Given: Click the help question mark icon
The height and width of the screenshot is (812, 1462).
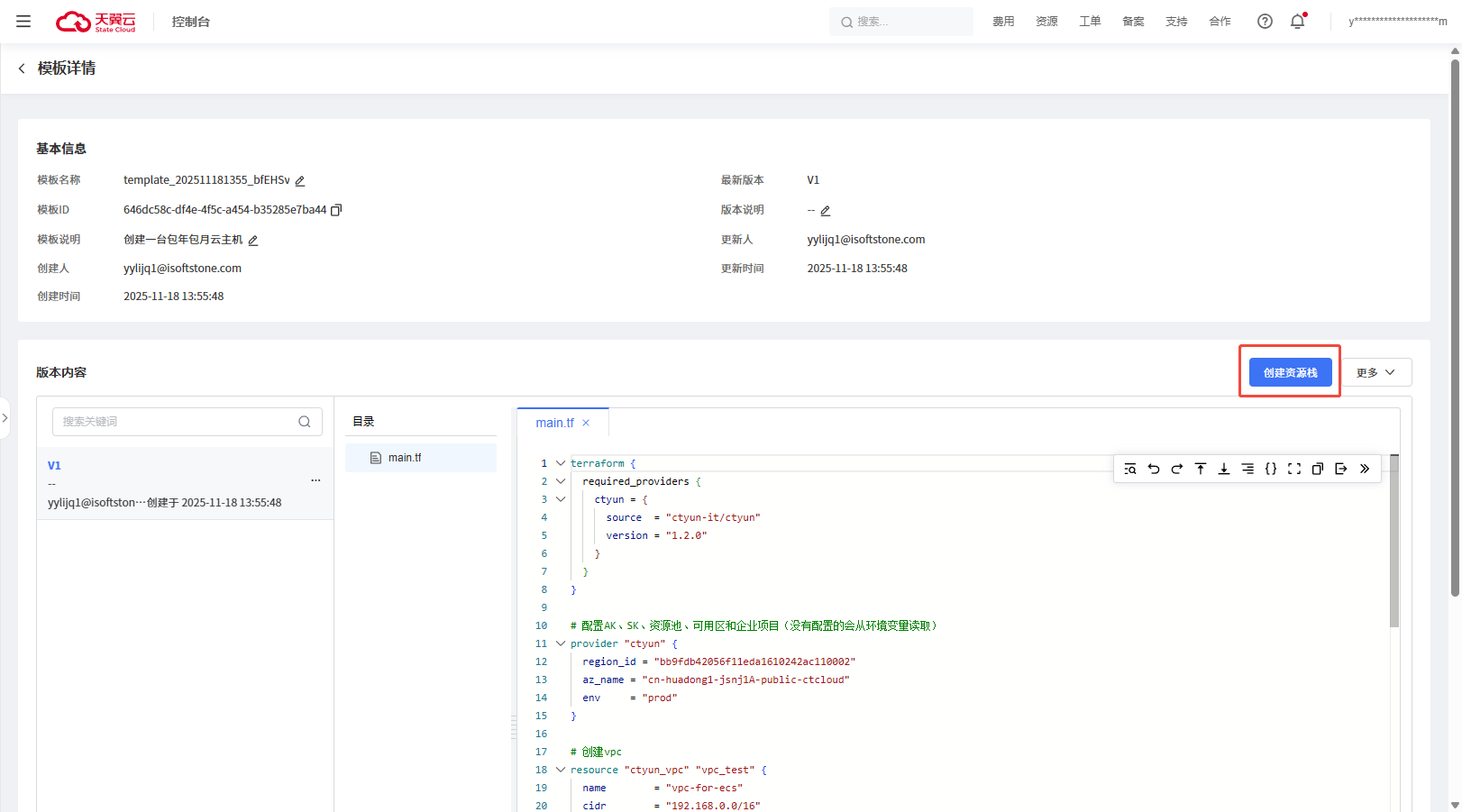Looking at the screenshot, I should click(1265, 22).
